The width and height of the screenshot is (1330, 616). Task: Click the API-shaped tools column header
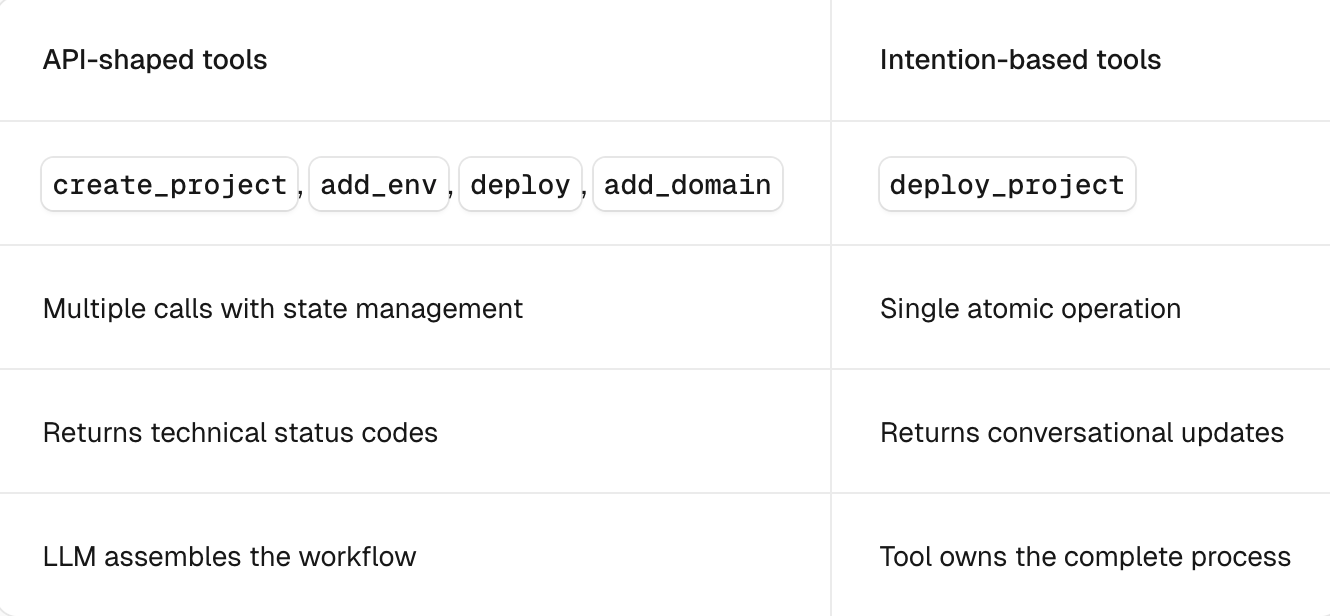pos(155,60)
